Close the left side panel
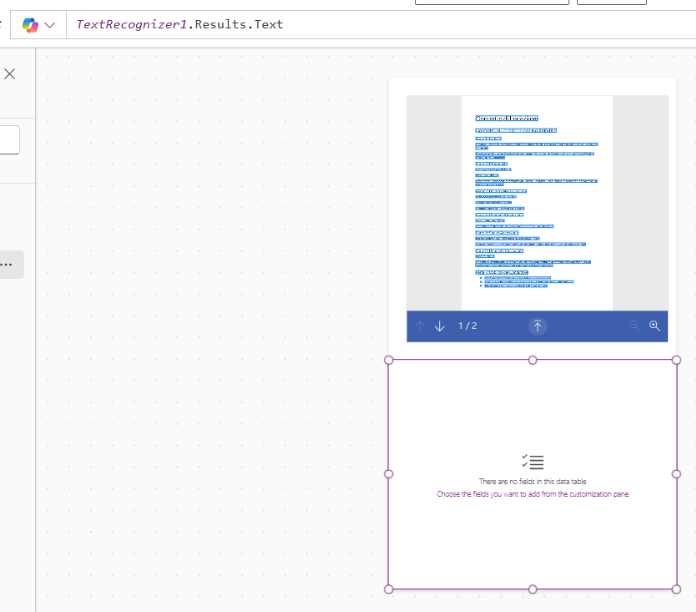The height and width of the screenshot is (612, 696). tap(10, 74)
